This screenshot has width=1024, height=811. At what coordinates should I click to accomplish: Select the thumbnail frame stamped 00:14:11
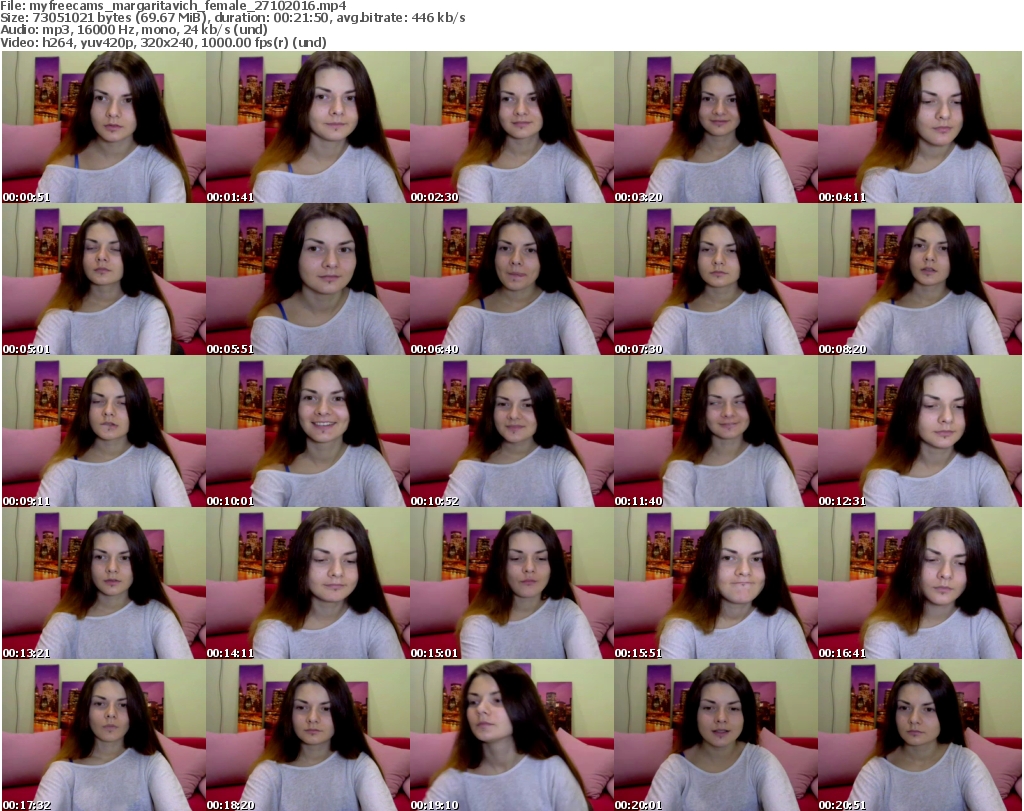[308, 583]
